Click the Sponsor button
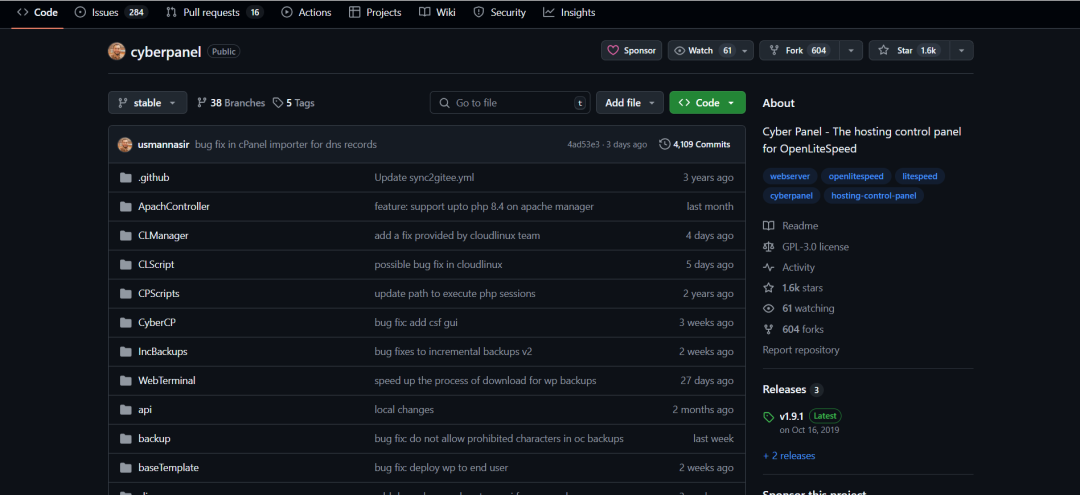Viewport: 1080px width, 495px height. (x=632, y=50)
